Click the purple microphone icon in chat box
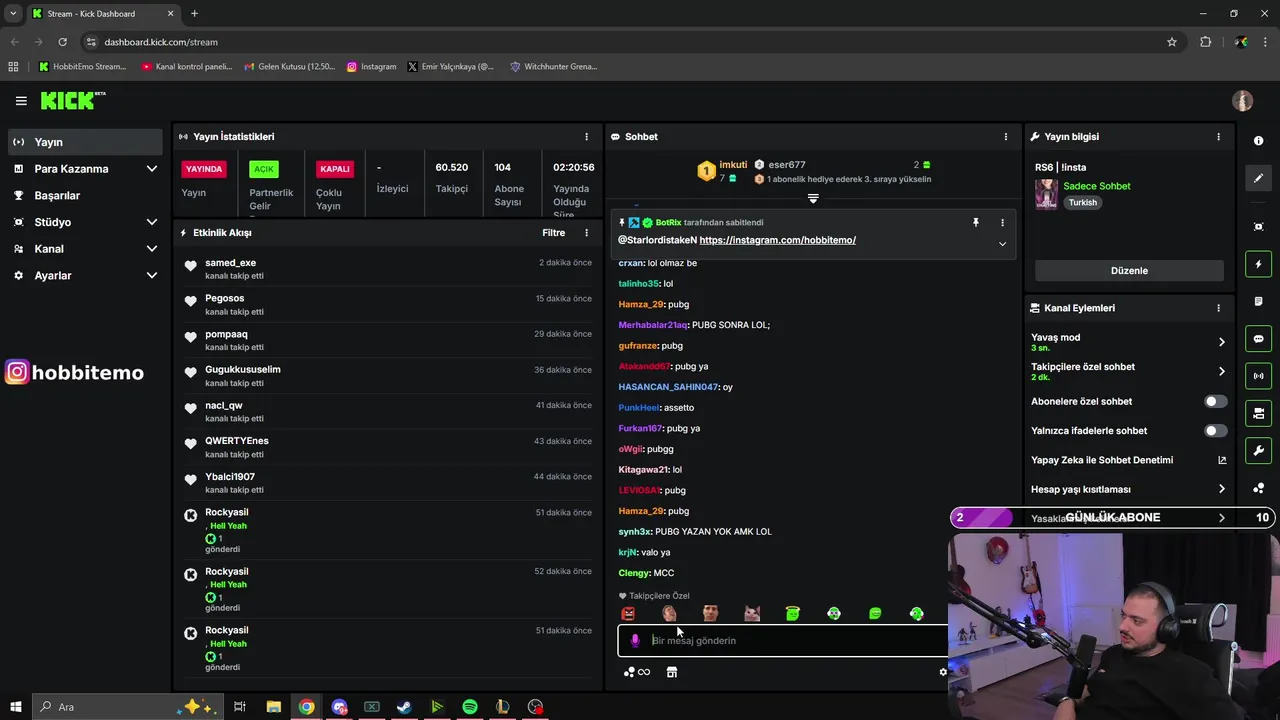Viewport: 1280px width, 720px height. pos(635,640)
